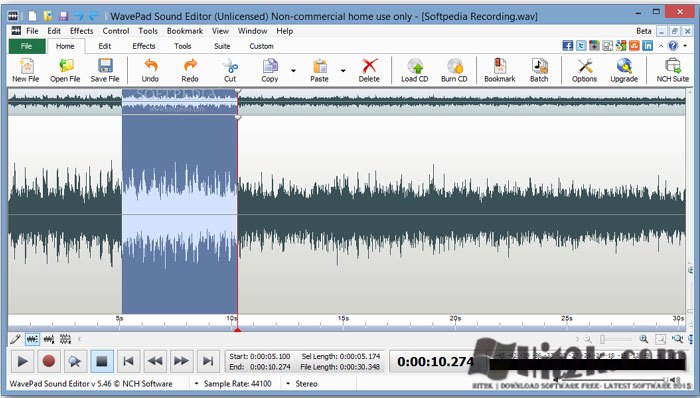Click the quick-access save icon in the title bar
700x398 pixels.
(63, 16)
